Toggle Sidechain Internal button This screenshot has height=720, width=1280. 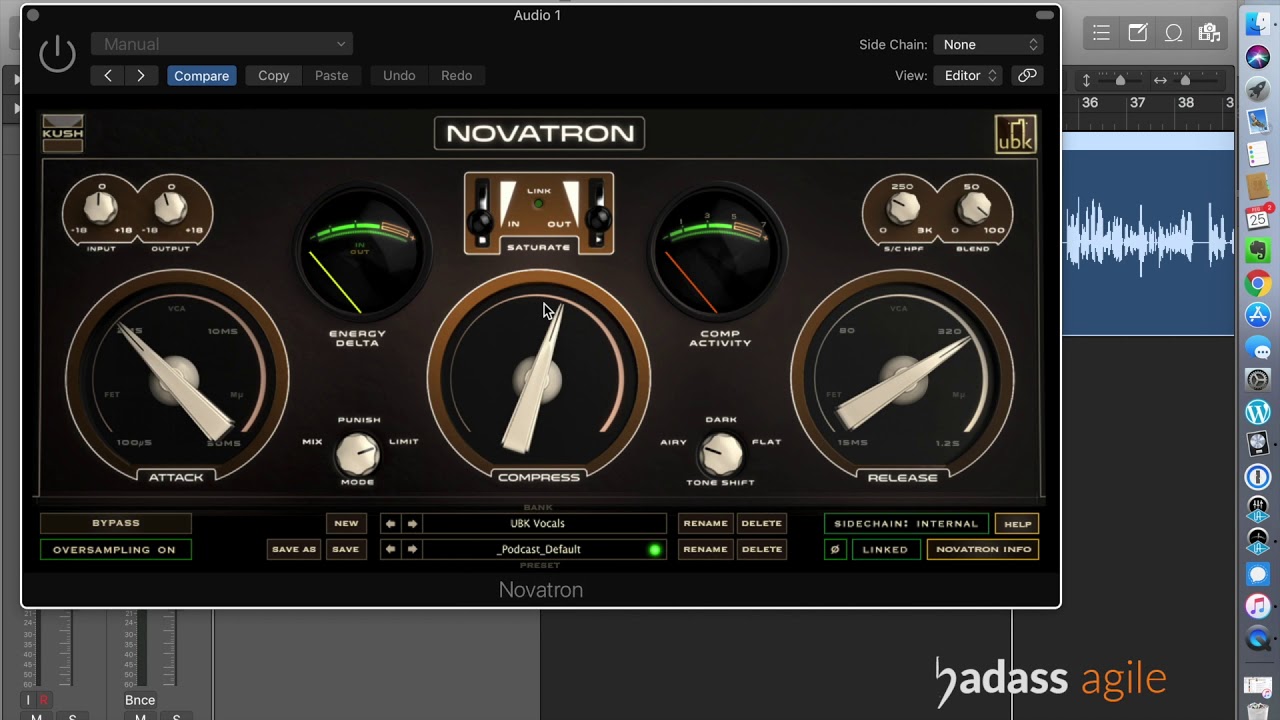pyautogui.click(x=906, y=523)
